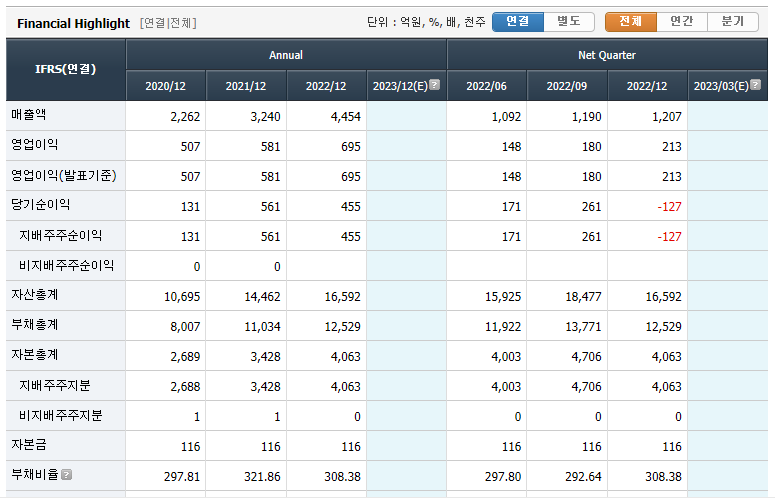Click the 2021/12 매출액 value 3,240

pyautogui.click(x=265, y=117)
